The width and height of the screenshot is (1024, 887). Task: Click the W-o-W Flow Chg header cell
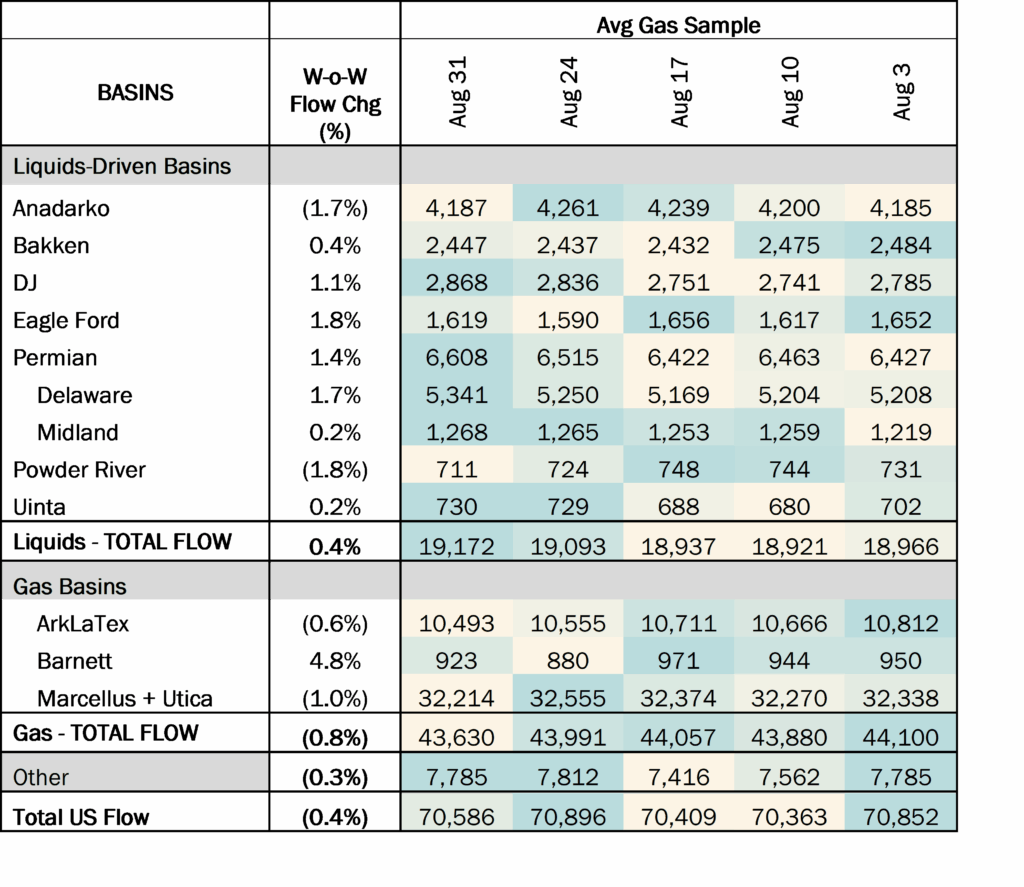[334, 90]
